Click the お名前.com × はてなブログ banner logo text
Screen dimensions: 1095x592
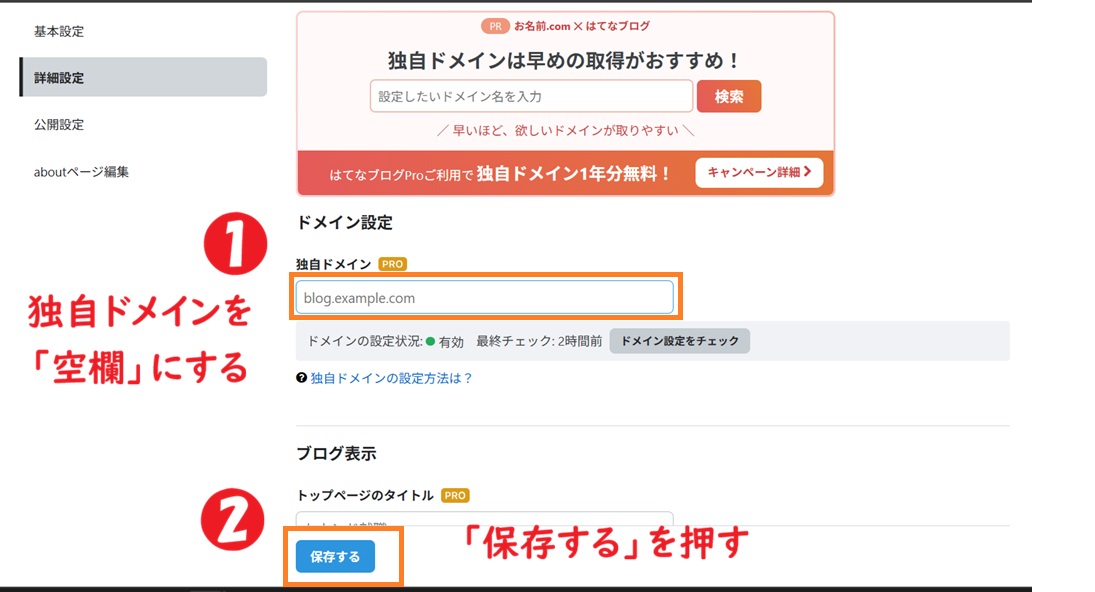point(583,26)
